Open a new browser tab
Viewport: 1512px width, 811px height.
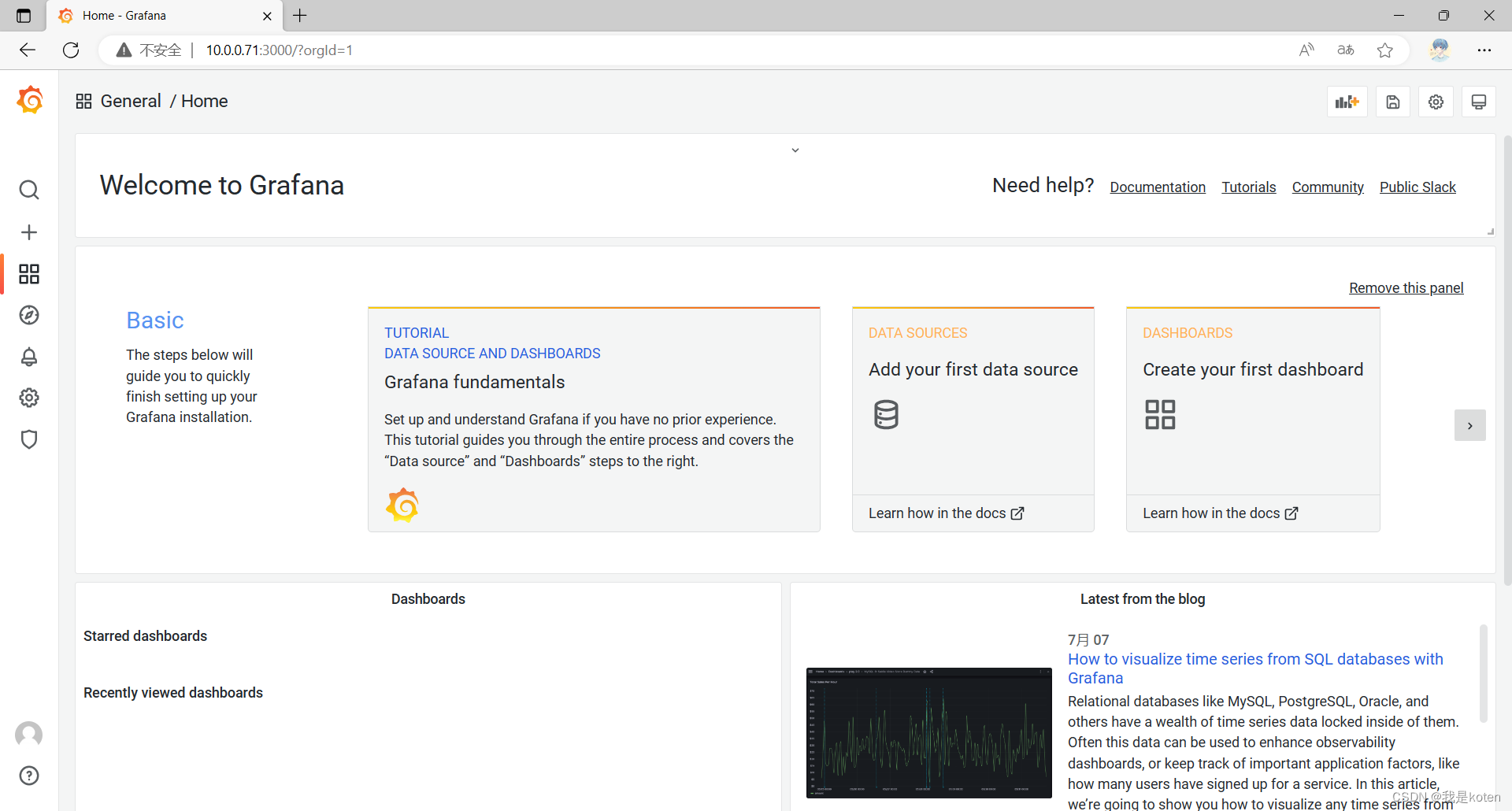click(300, 16)
